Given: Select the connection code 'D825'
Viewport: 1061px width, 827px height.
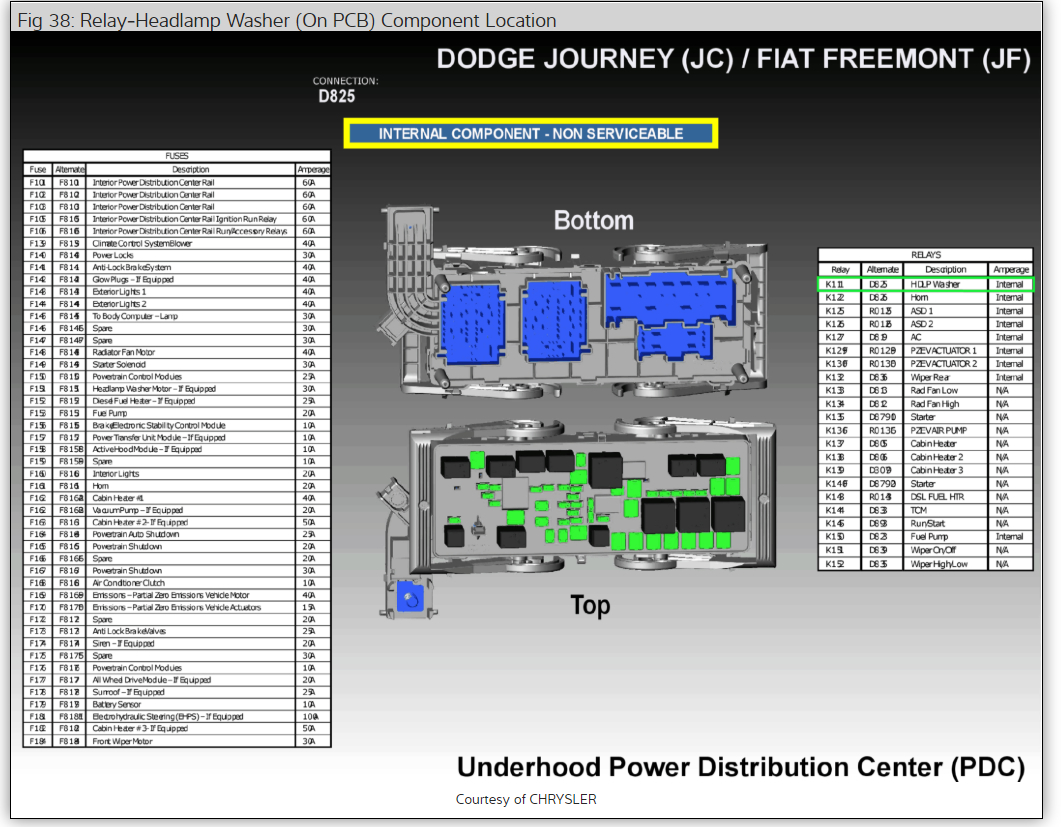Looking at the screenshot, I should [337, 96].
